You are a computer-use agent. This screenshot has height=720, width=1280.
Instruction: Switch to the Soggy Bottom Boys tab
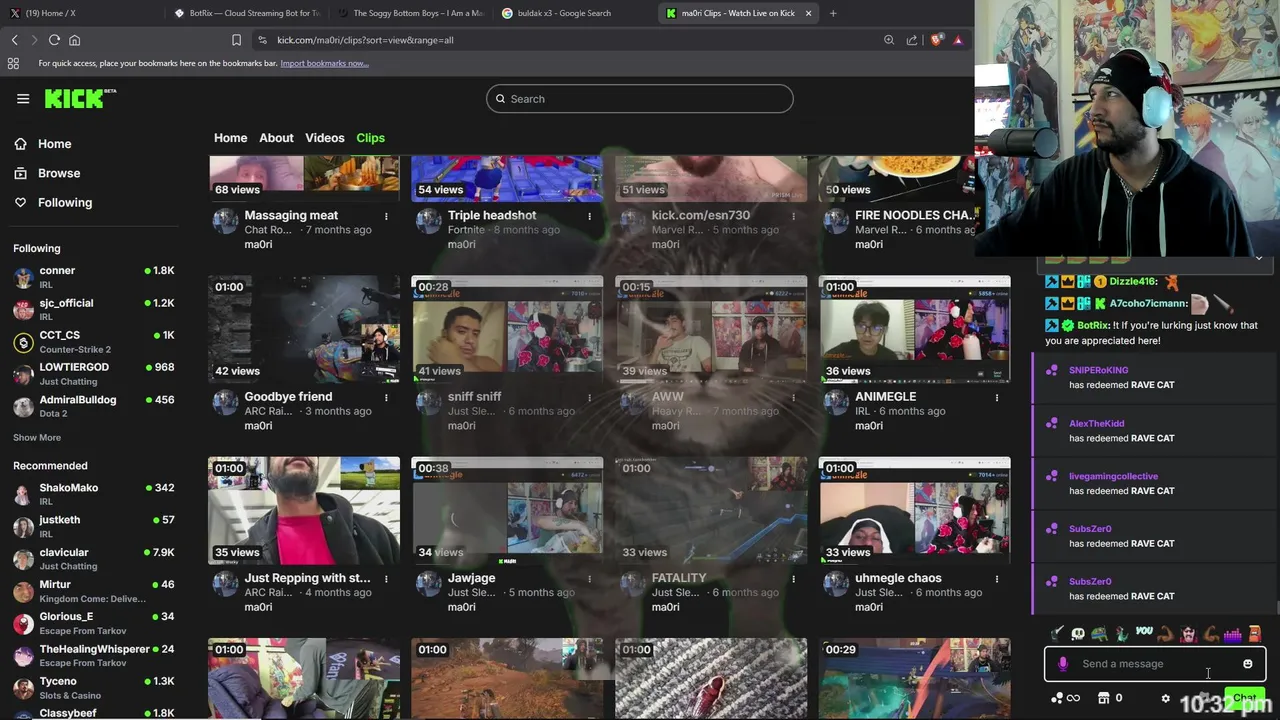click(x=410, y=13)
